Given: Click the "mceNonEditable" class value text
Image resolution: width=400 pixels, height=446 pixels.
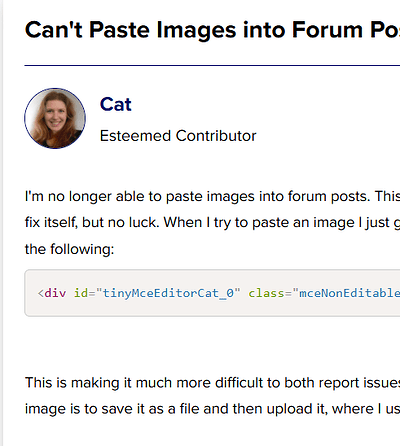Looking at the screenshot, I should tap(349, 293).
